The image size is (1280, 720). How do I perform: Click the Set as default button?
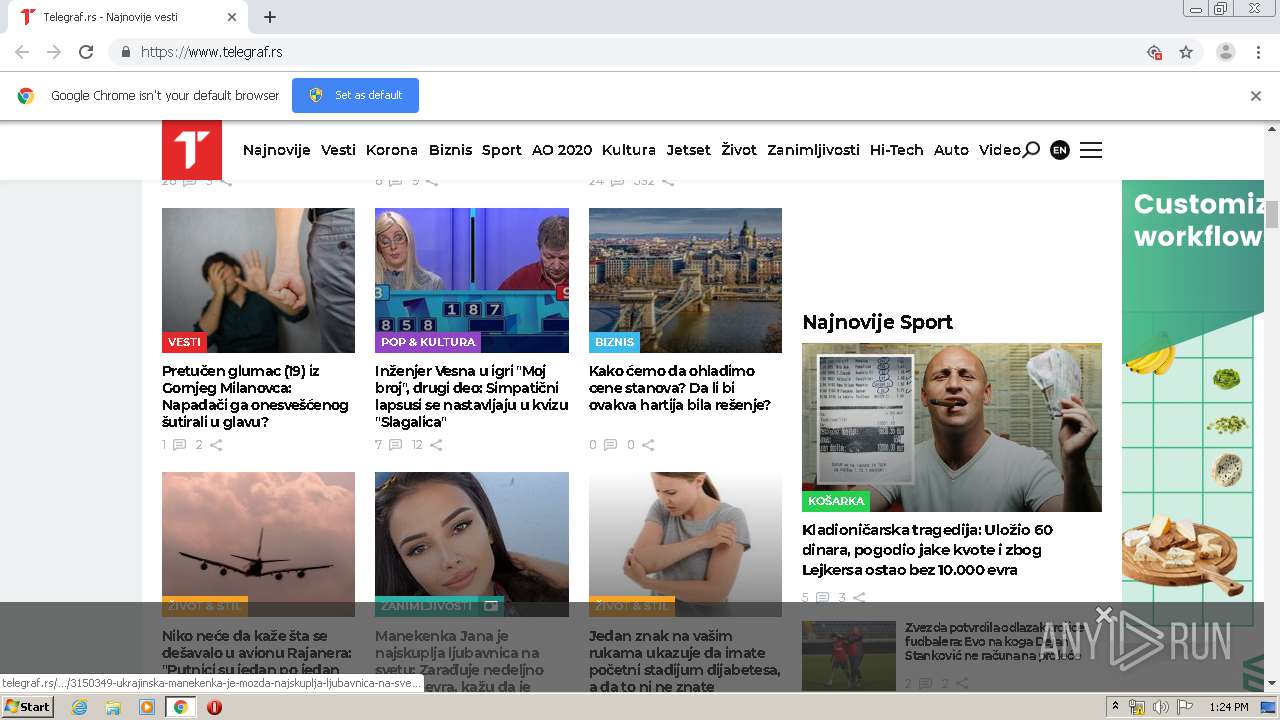[355, 96]
